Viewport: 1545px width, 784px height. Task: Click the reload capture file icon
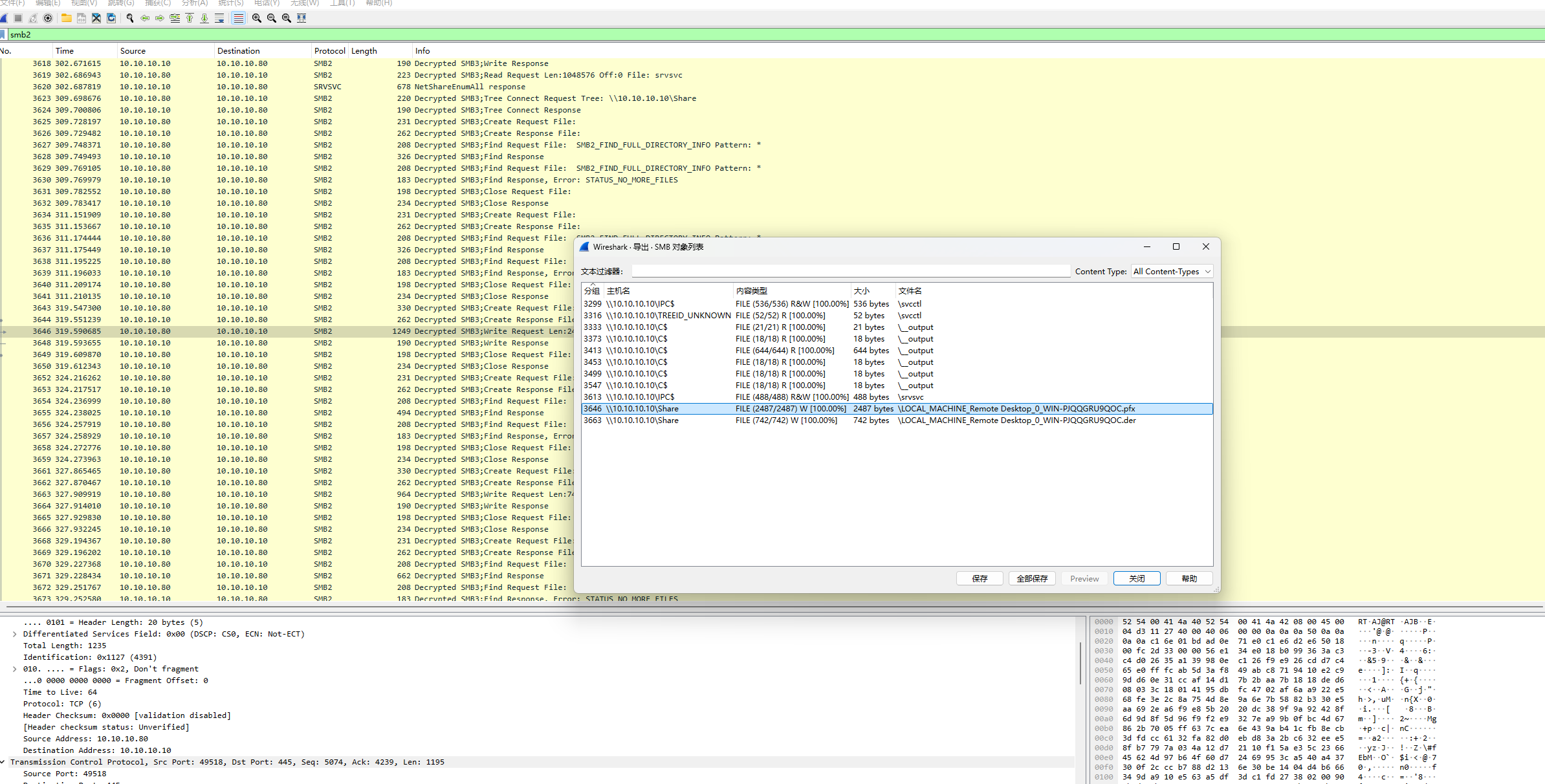[x=111, y=18]
